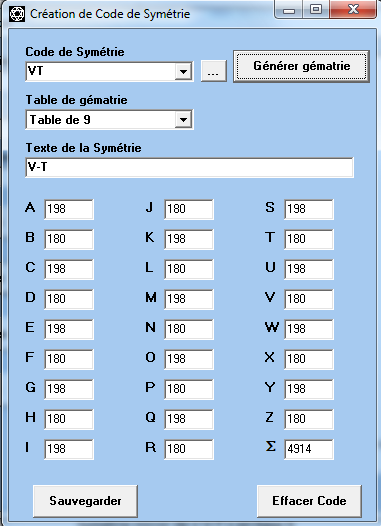Click the Code de Symétrie text box VT

pyautogui.click(x=100, y=71)
